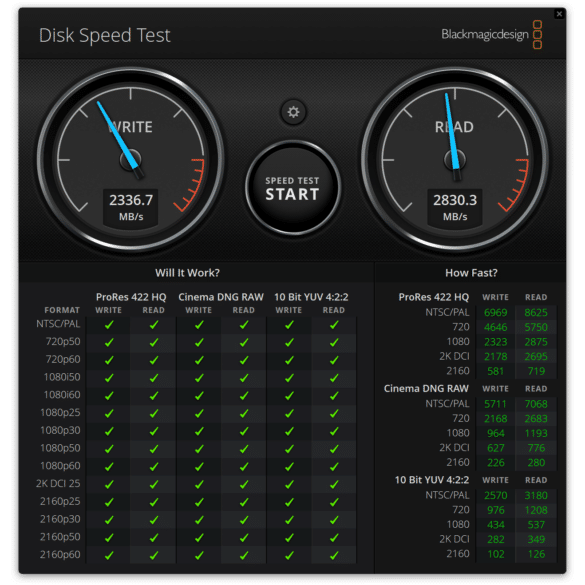Click the FORMAT column label

click(62, 310)
